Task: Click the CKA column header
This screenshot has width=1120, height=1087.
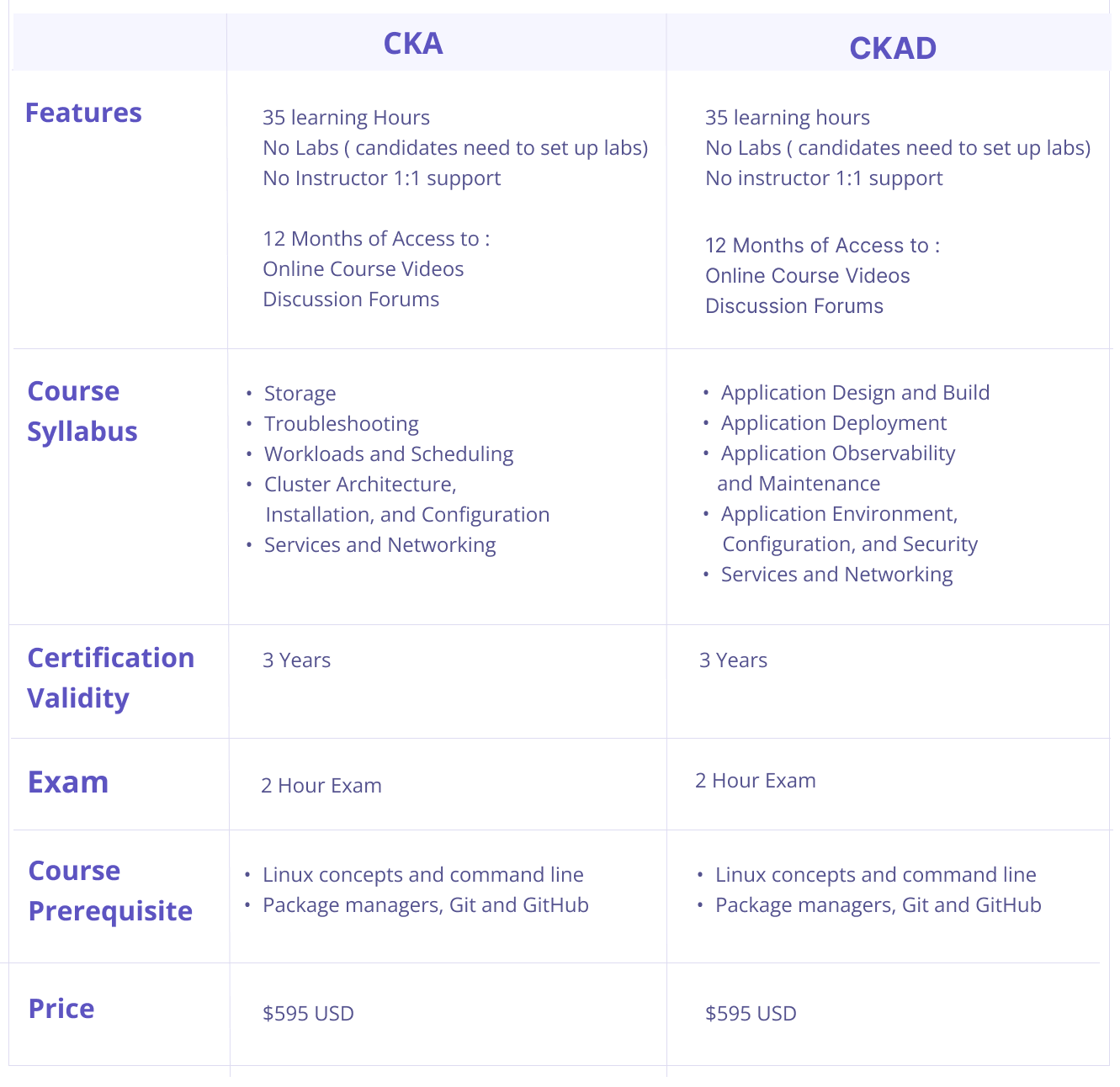Action: pyautogui.click(x=412, y=44)
